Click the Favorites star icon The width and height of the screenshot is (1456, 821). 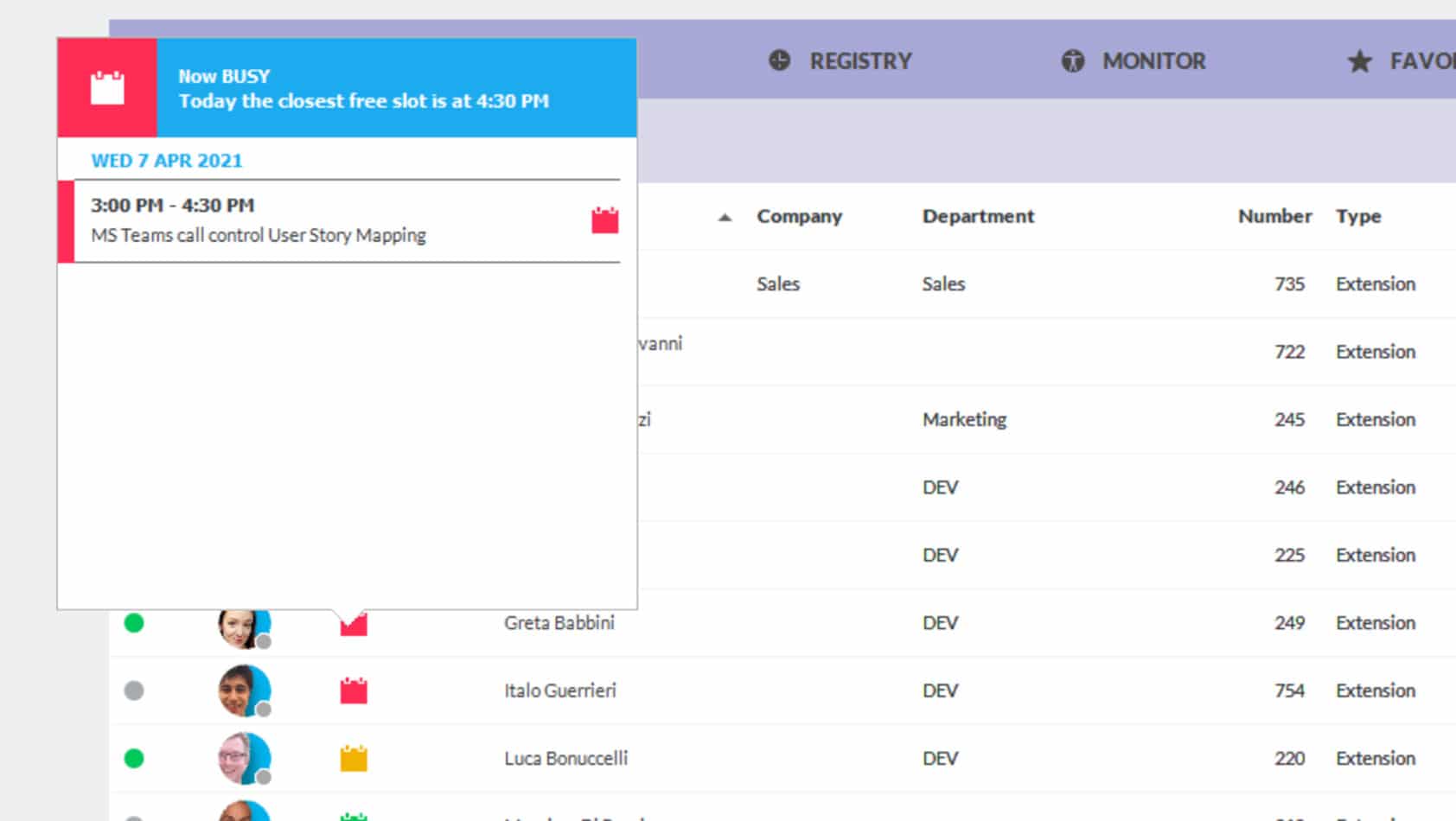point(1359,61)
